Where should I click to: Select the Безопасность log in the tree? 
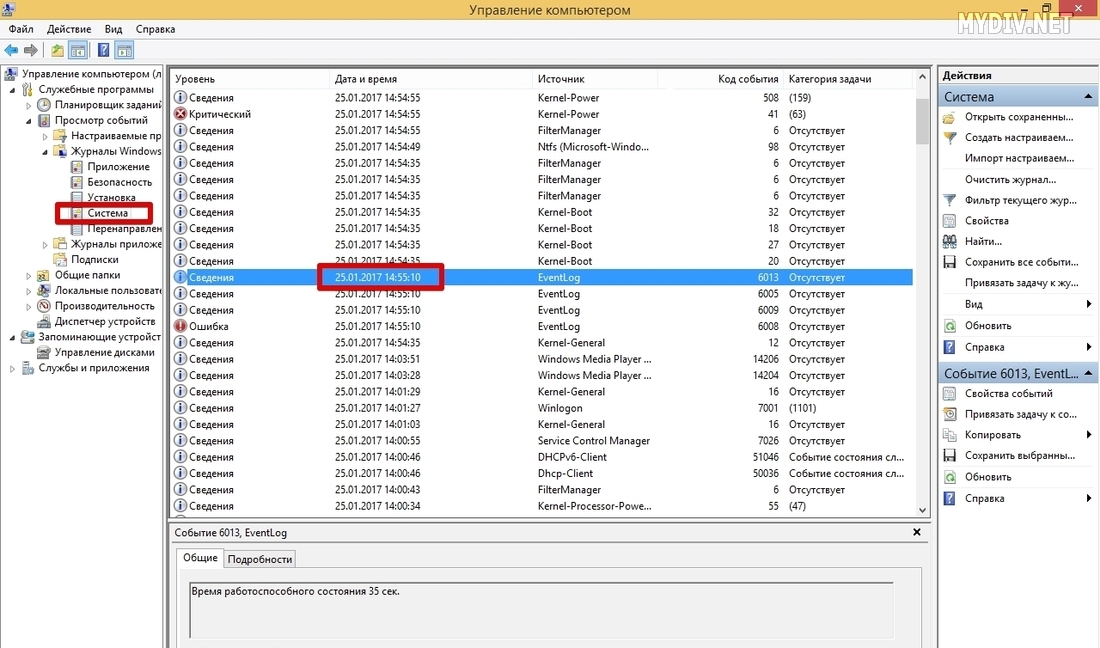point(119,182)
